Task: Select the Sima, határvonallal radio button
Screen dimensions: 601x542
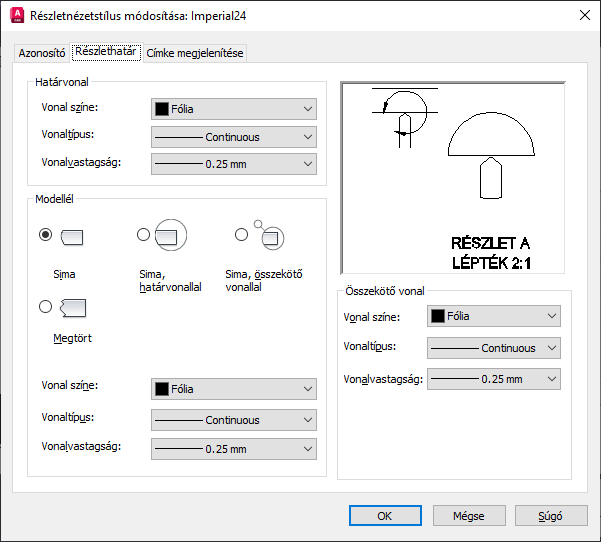Action: 143,234
